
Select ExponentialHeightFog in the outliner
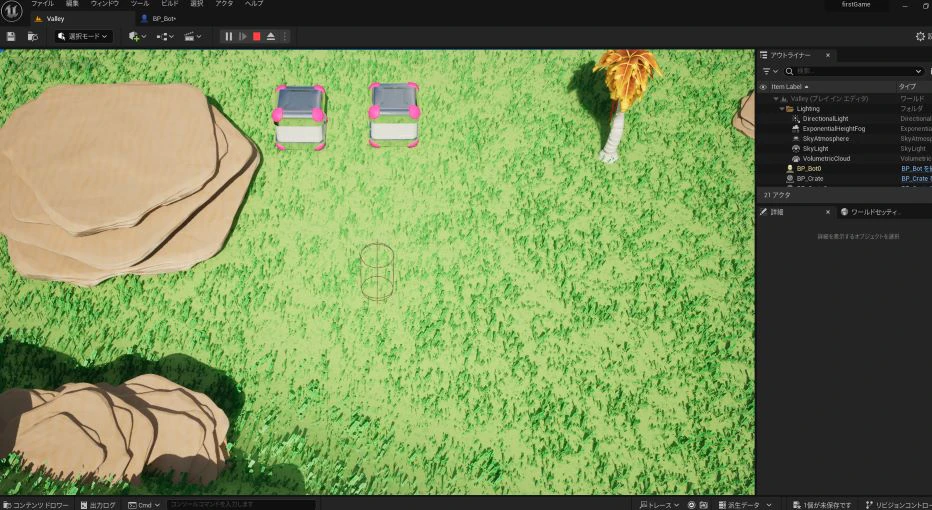pos(833,128)
